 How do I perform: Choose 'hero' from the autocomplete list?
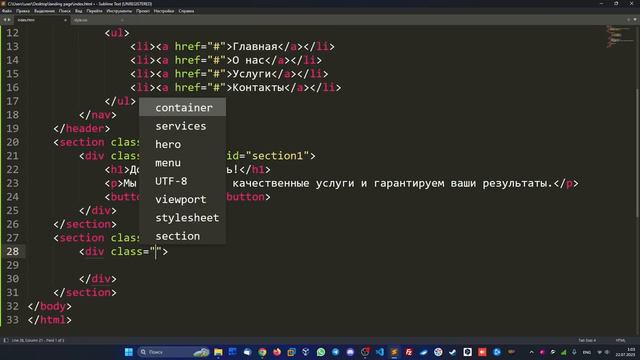[x=182, y=144]
